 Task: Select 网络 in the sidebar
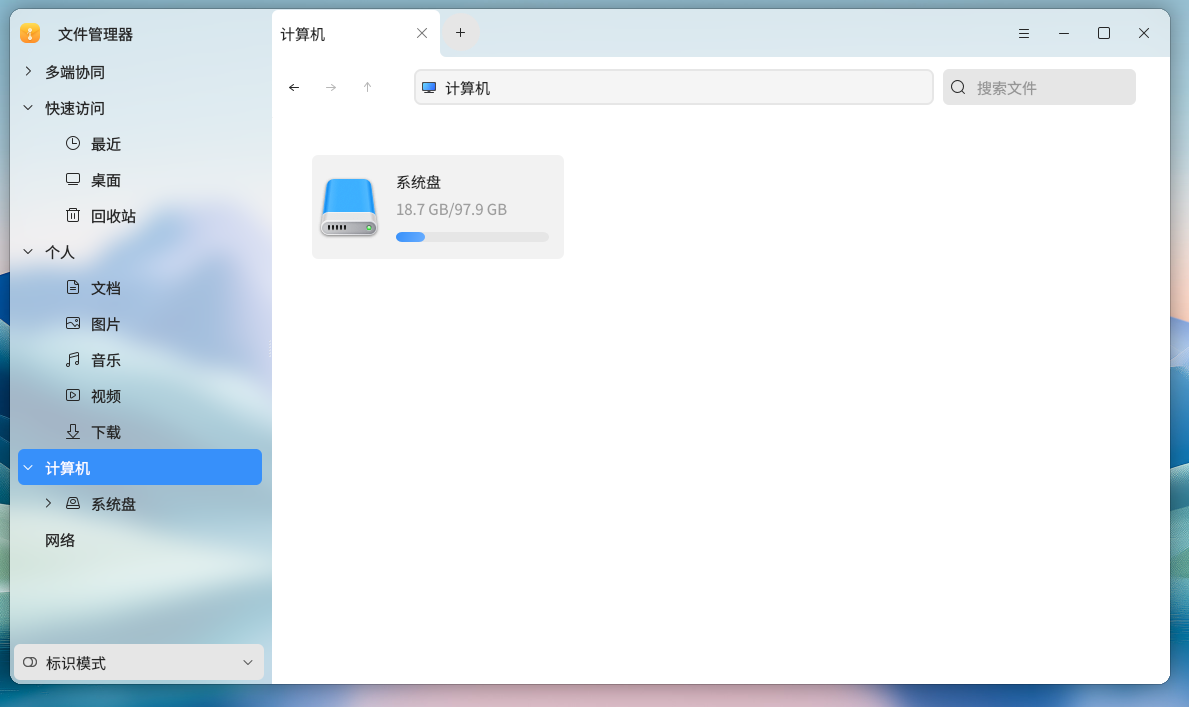click(60, 540)
